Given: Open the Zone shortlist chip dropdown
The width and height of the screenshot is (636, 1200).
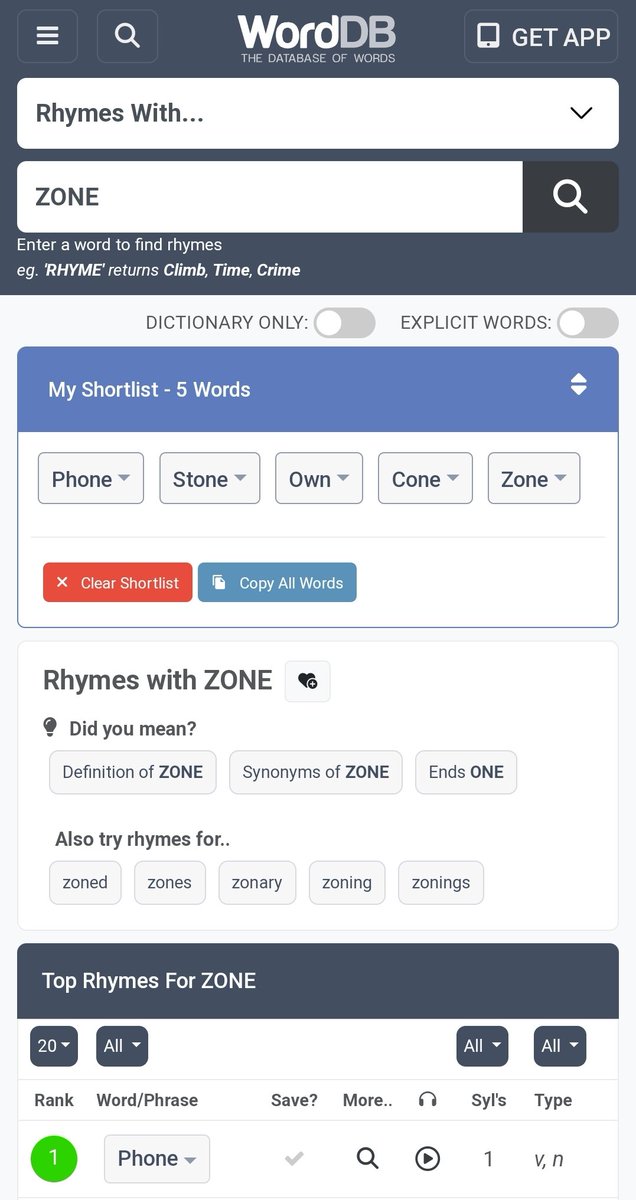Looking at the screenshot, I should click(534, 479).
